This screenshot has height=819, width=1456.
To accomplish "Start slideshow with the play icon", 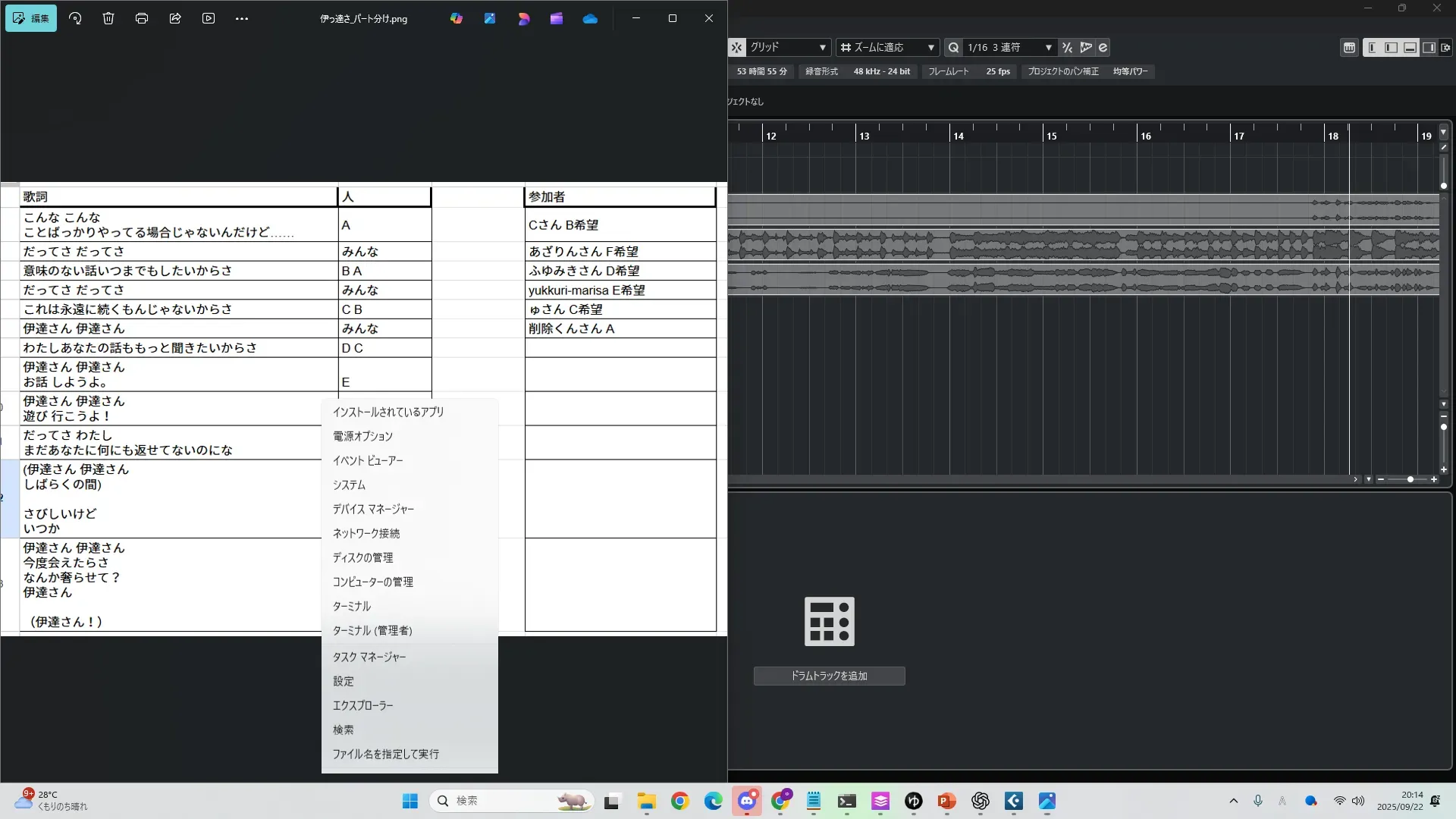I will tap(209, 18).
